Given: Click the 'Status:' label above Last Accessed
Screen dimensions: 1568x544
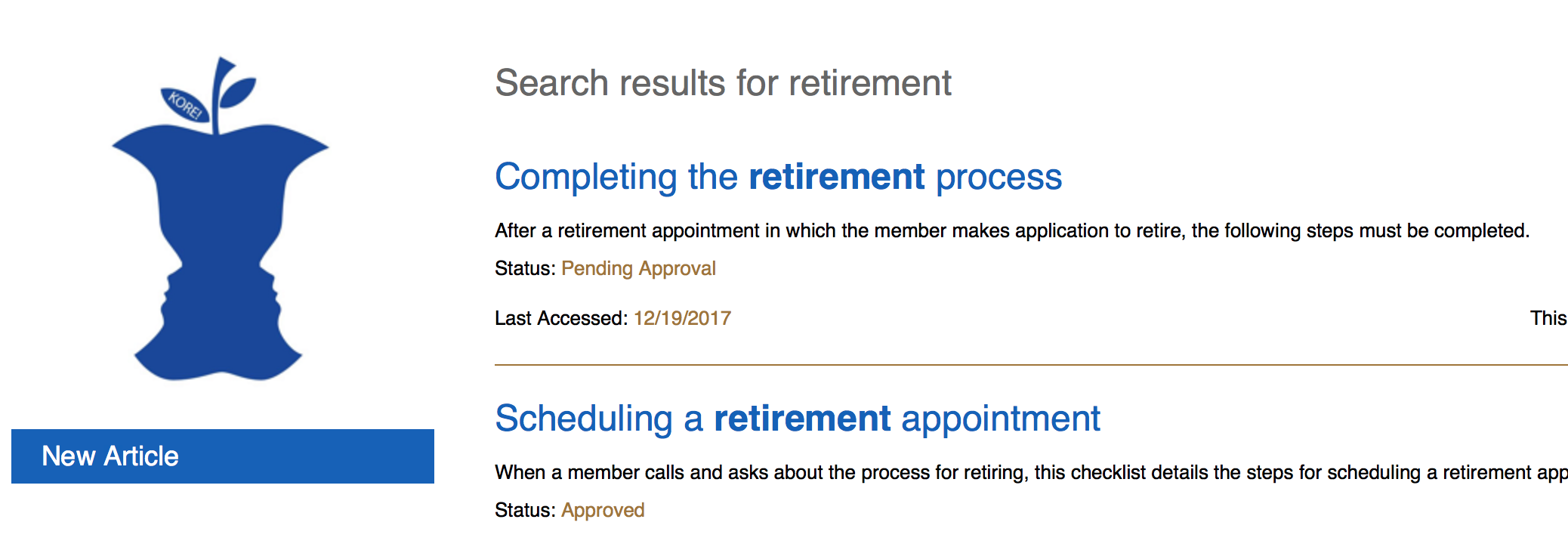Looking at the screenshot, I should pos(525,269).
